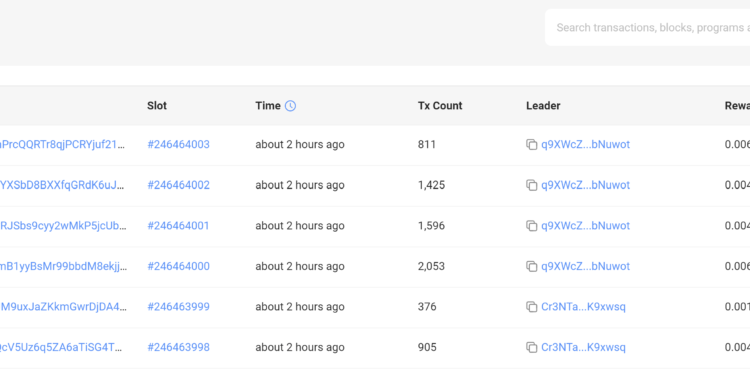This screenshot has width=750, height=375.
Task: Open leader q9XWcZ...bNuwot in row #246464002
Action: 585,185
